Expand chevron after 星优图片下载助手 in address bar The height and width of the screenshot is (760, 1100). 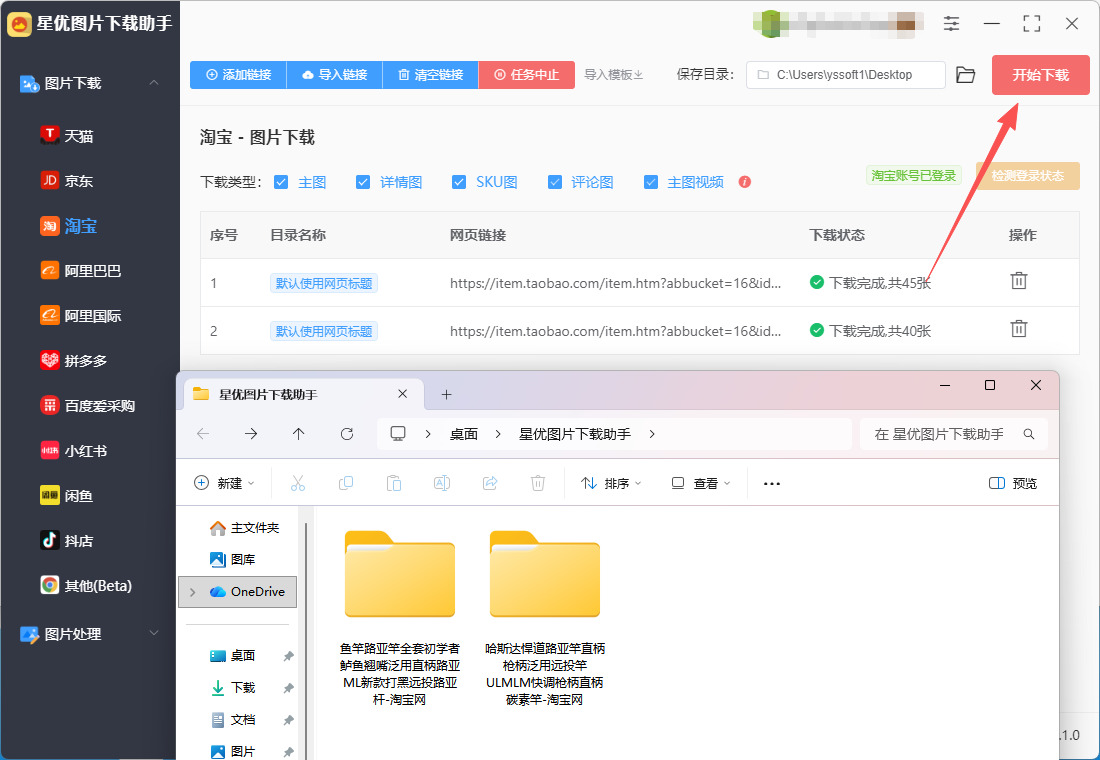coord(652,434)
